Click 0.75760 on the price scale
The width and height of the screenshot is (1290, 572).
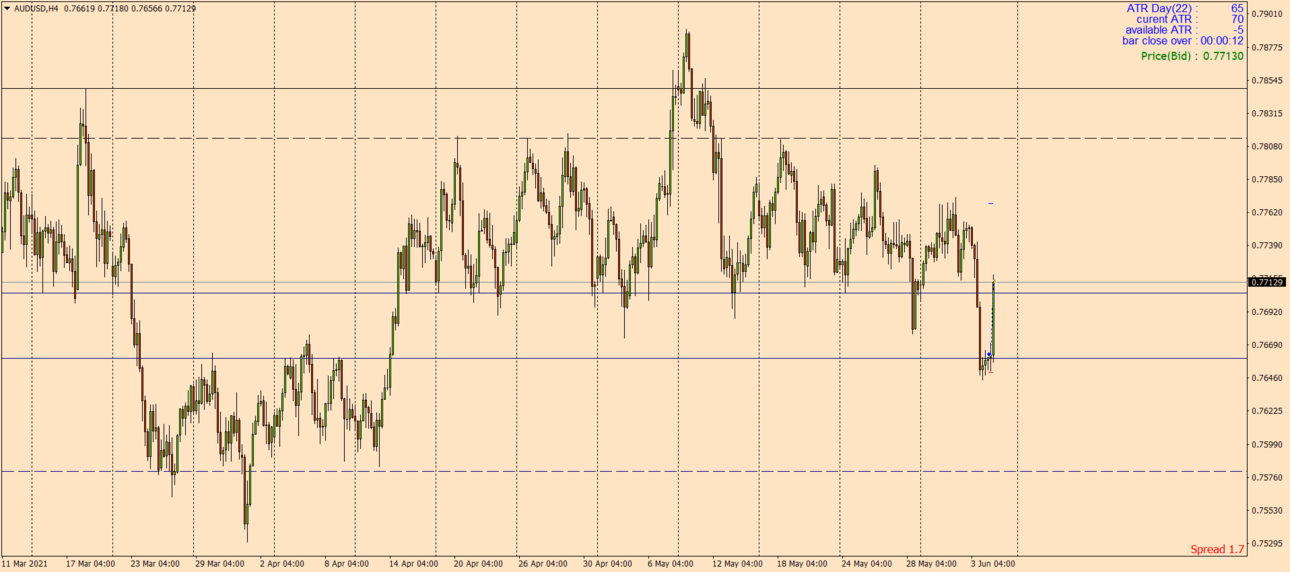1267,477
